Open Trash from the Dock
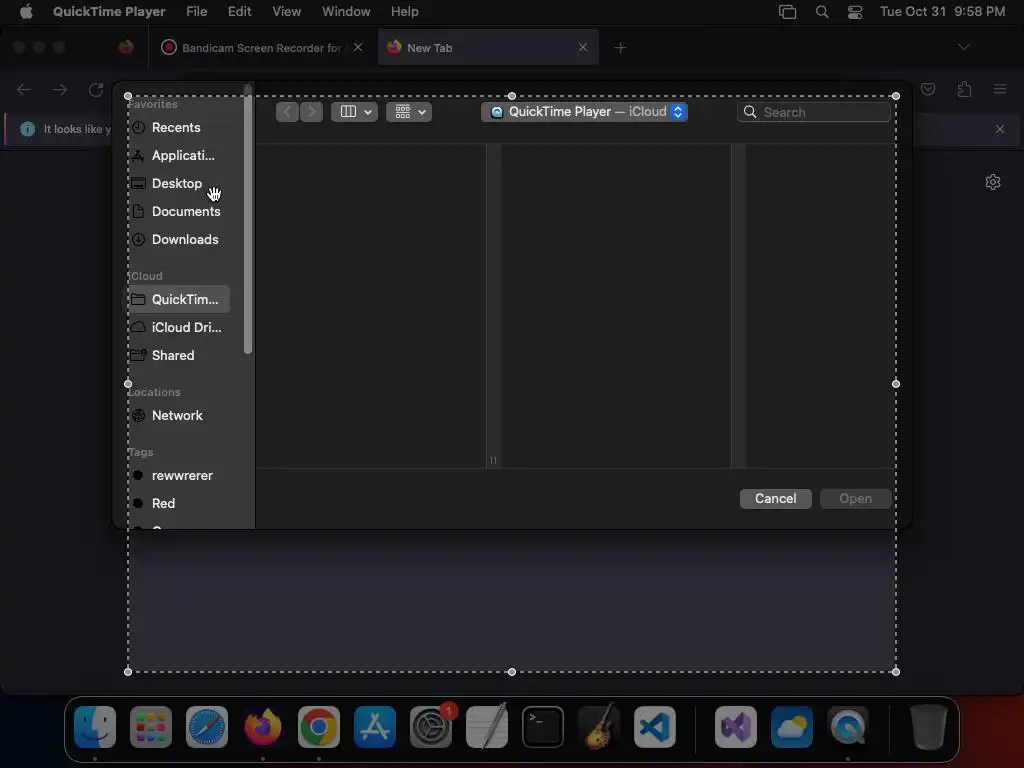This screenshot has height=768, width=1024. [928, 727]
